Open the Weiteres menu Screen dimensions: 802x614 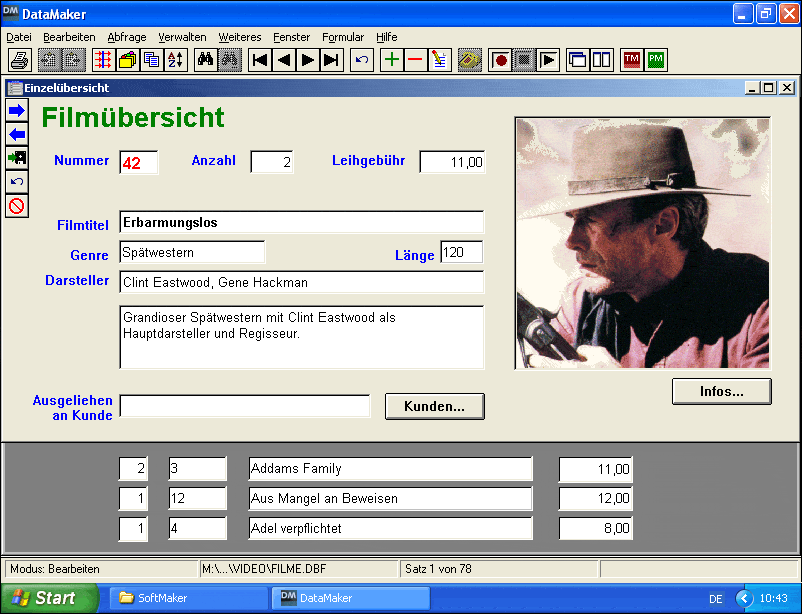pyautogui.click(x=240, y=37)
